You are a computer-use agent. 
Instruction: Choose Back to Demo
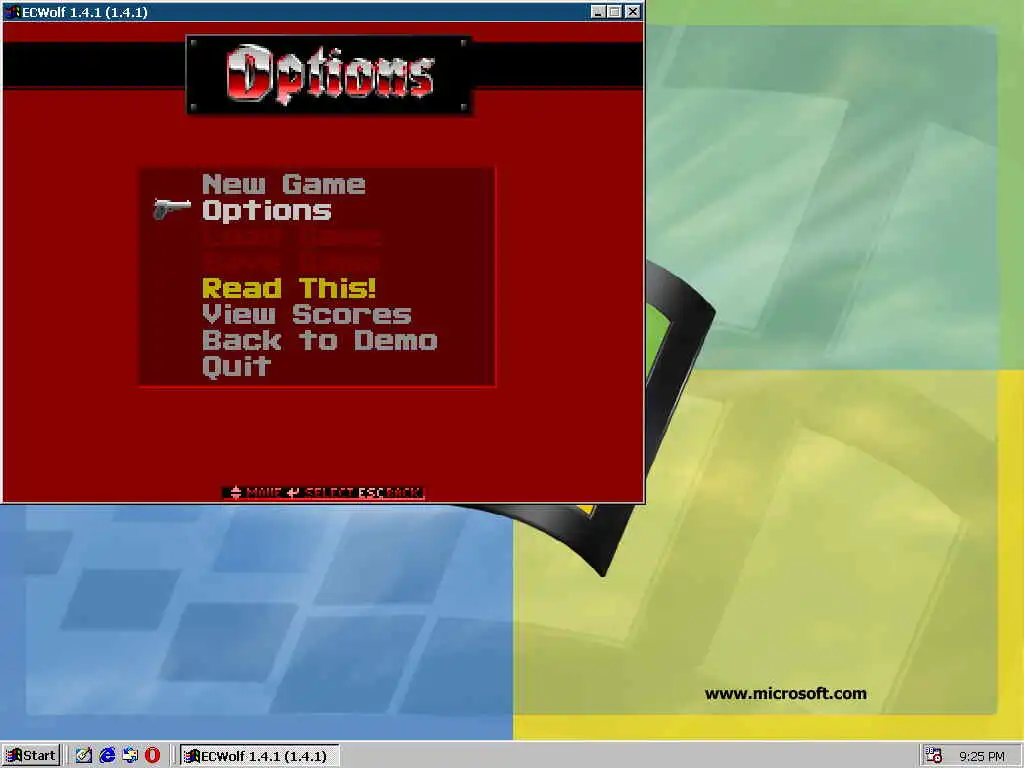(x=319, y=340)
